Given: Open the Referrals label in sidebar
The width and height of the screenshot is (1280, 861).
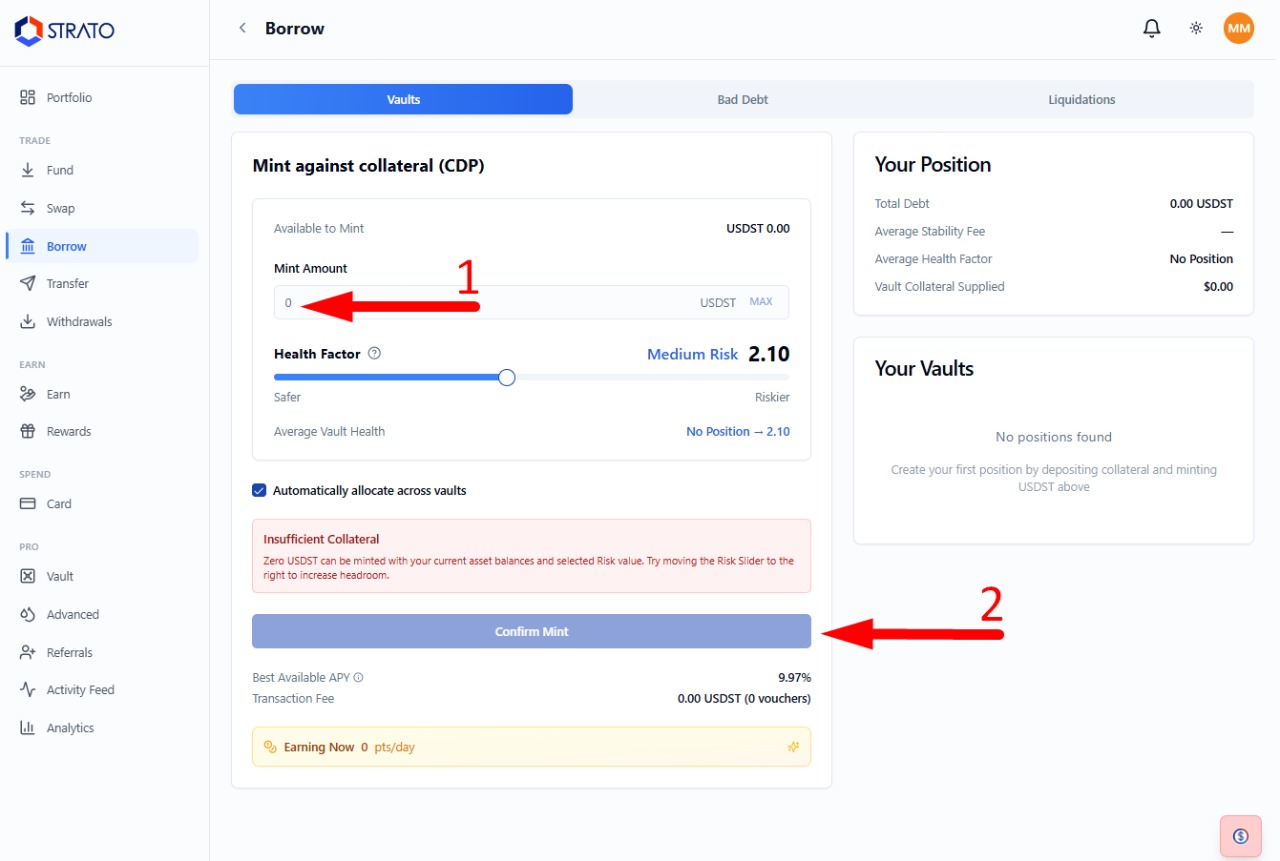Looking at the screenshot, I should coord(69,652).
